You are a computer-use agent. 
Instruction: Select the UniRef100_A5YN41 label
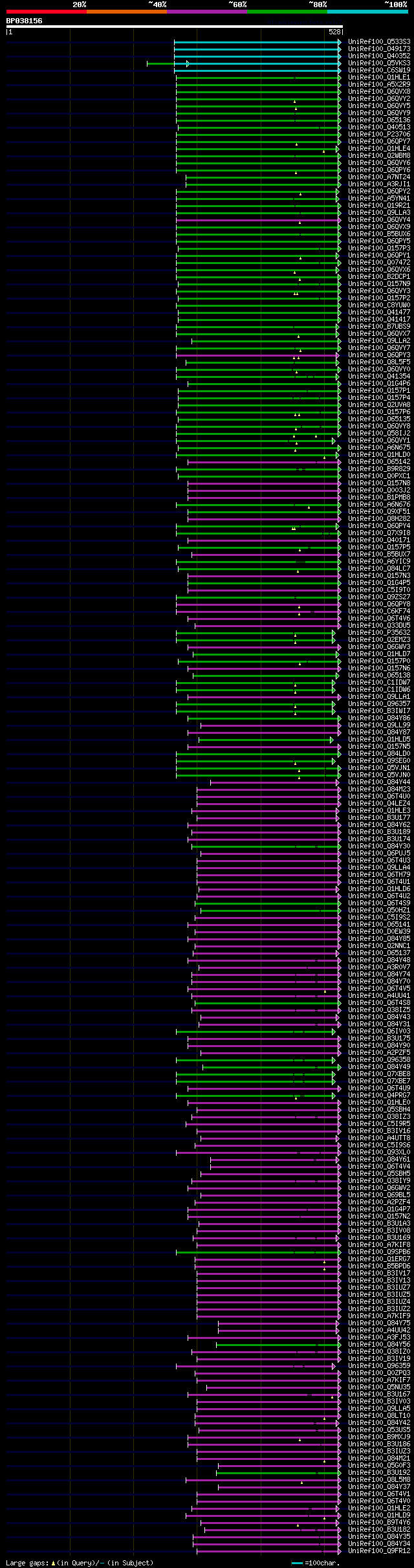click(379, 198)
